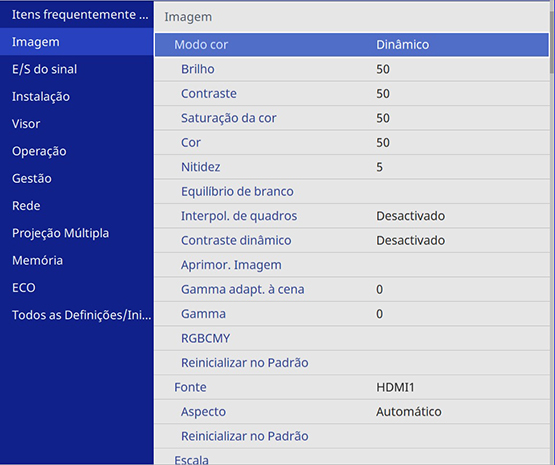The image size is (555, 465).
Task: Open the Modo cor Dinâmico setting
Action: tap(352, 45)
